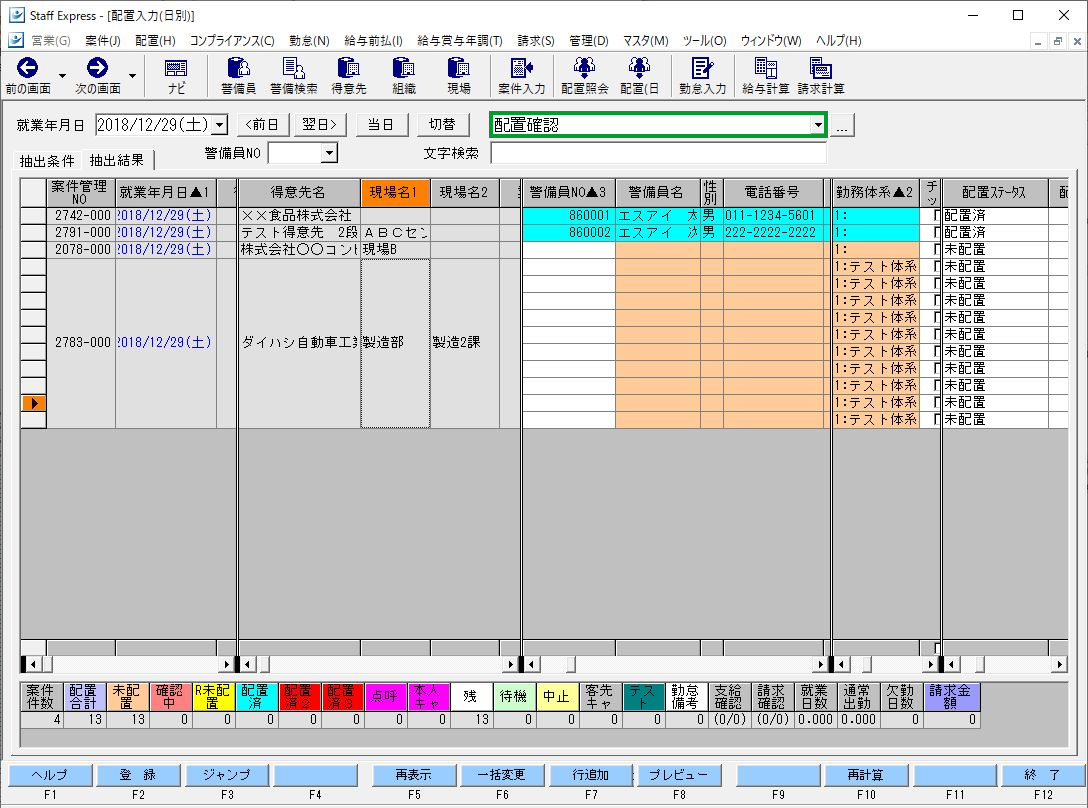Click the menu bar document icon

tap(16, 40)
